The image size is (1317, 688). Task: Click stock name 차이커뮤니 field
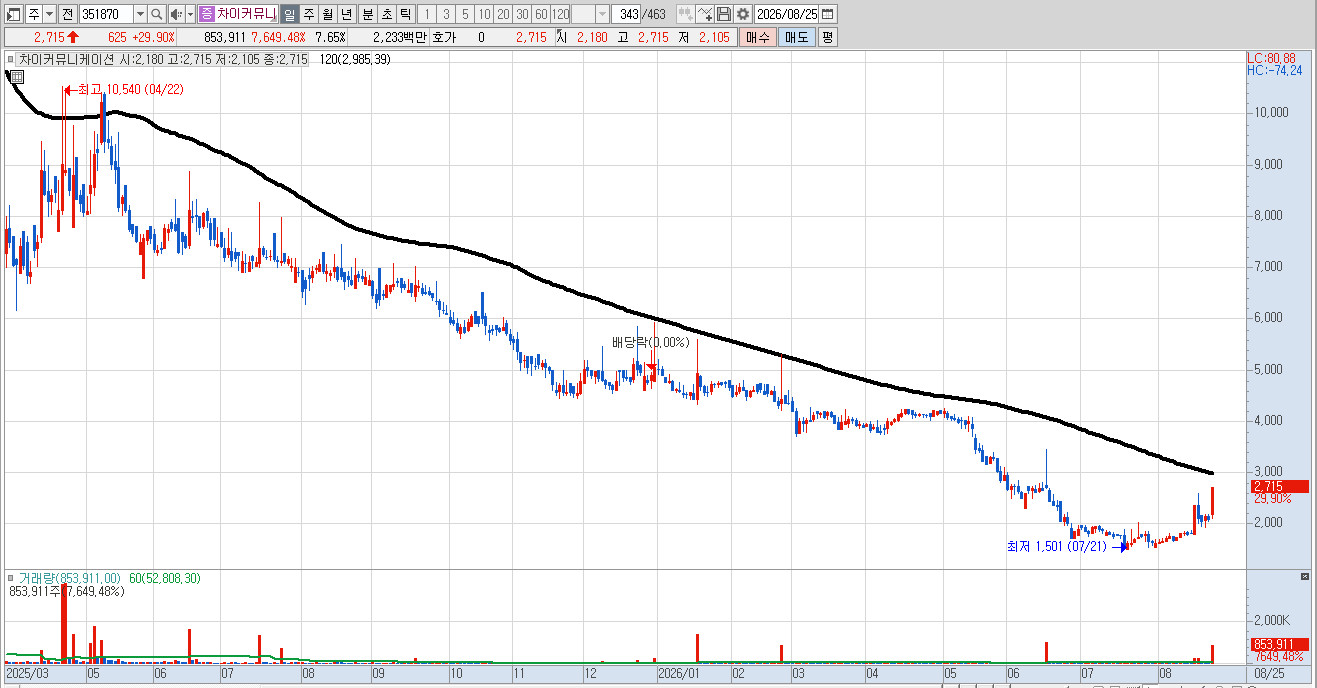click(246, 14)
